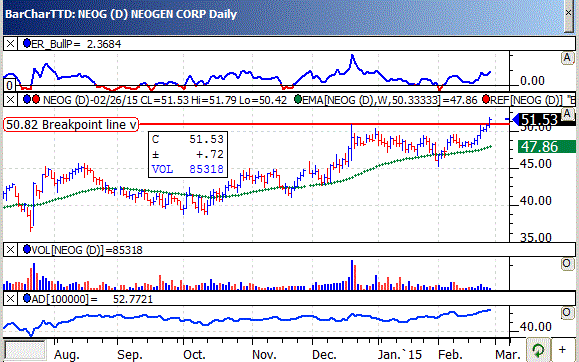Click the 51.53 current price marker

pyautogui.click(x=538, y=120)
